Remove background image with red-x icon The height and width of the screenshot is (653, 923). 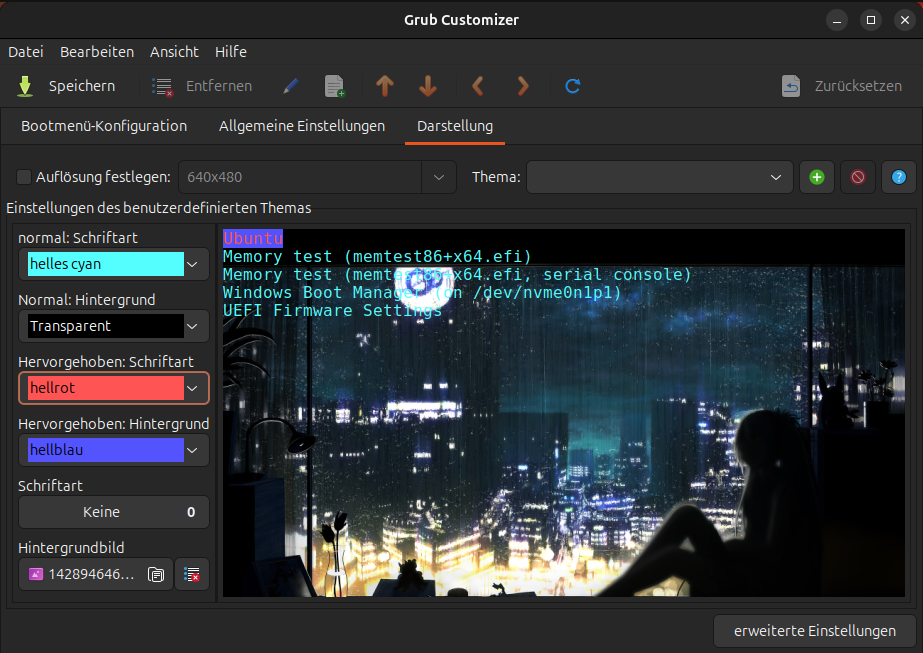coord(192,574)
